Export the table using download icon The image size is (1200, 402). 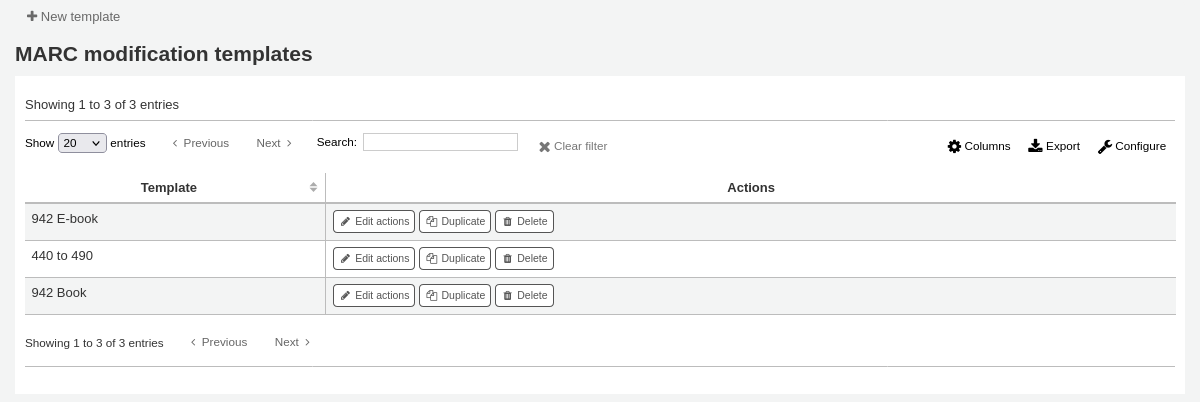tap(1035, 146)
